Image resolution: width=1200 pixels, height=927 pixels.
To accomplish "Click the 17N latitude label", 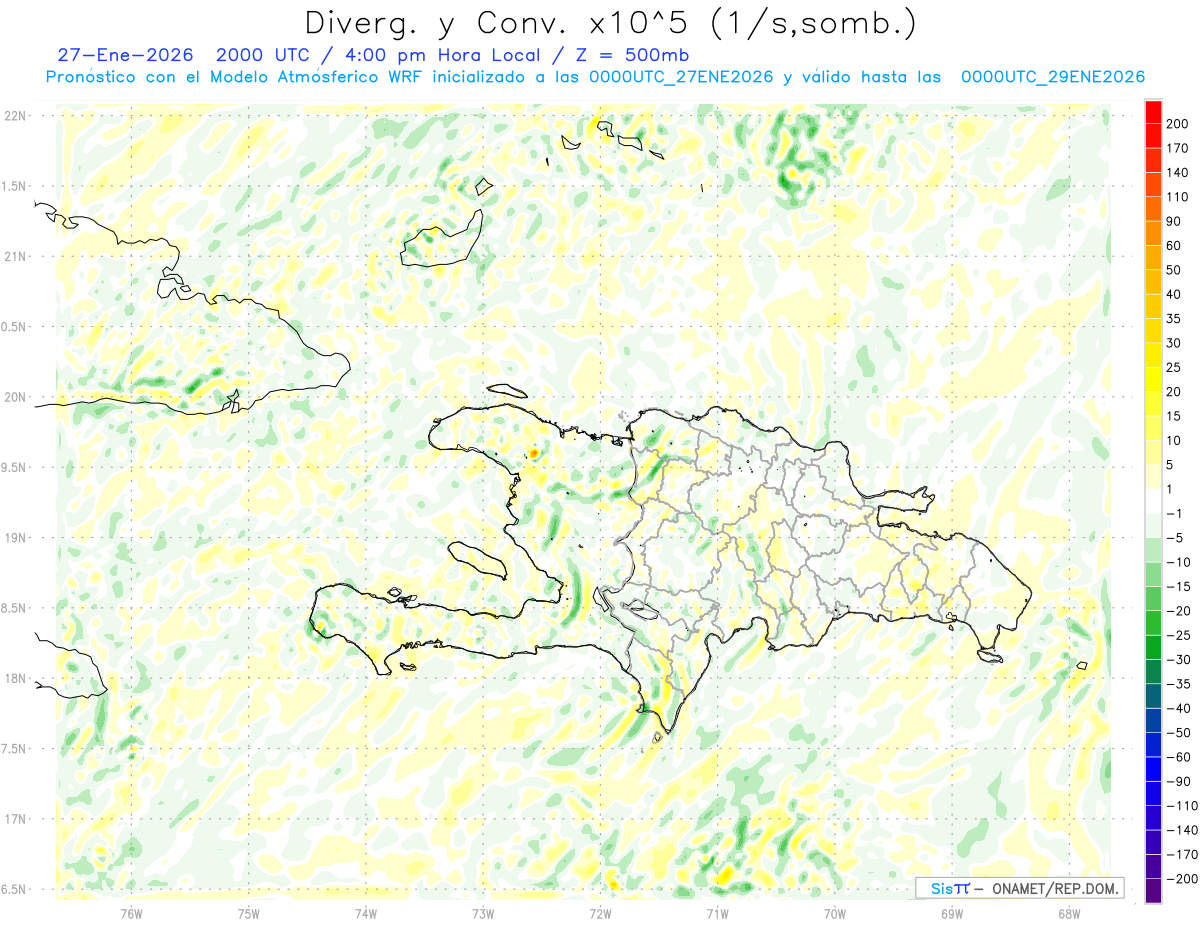I will 15,819.
